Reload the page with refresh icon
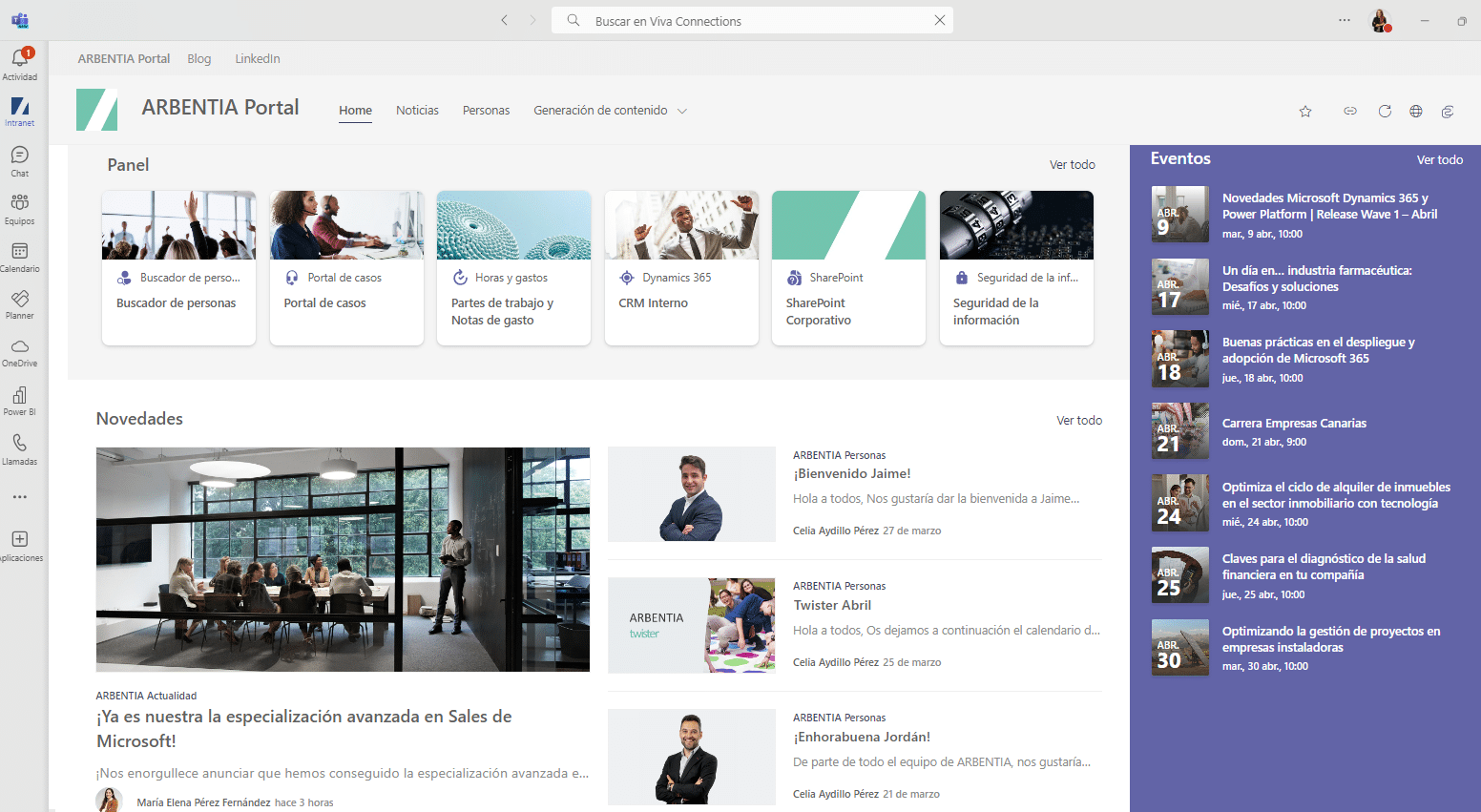 [1385, 112]
